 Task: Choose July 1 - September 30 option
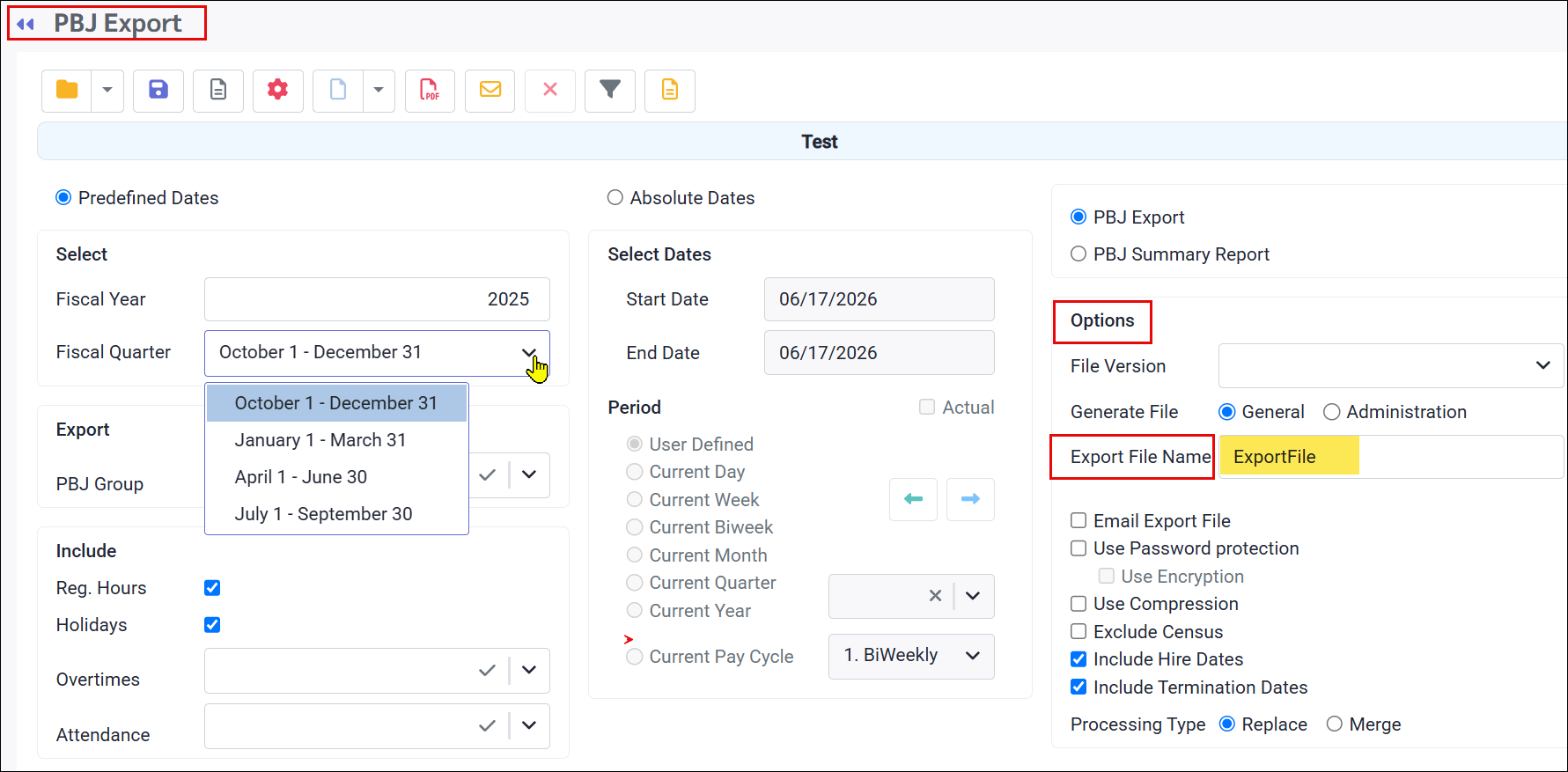tap(337, 514)
